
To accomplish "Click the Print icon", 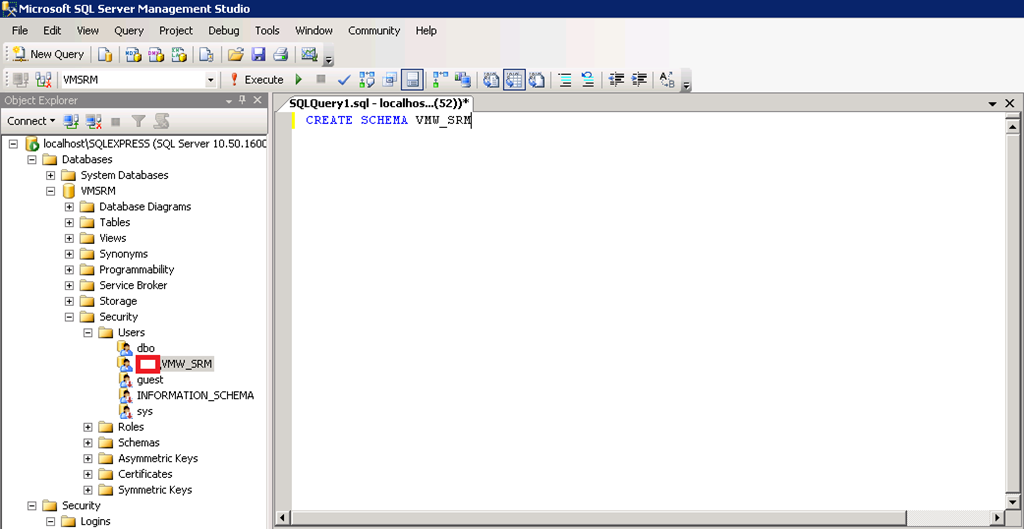I will pyautogui.click(x=280, y=54).
